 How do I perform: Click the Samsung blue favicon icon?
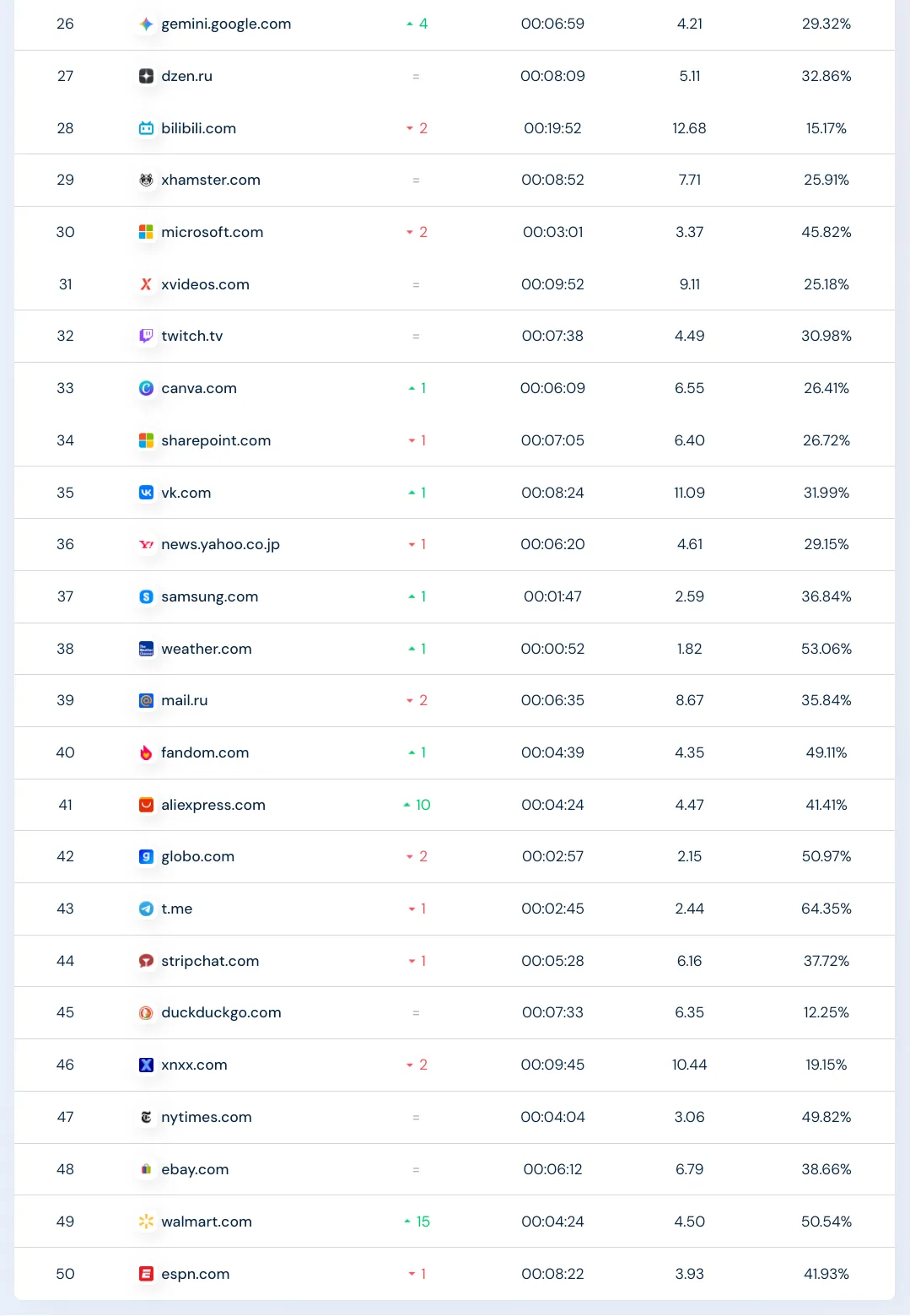[x=146, y=596]
